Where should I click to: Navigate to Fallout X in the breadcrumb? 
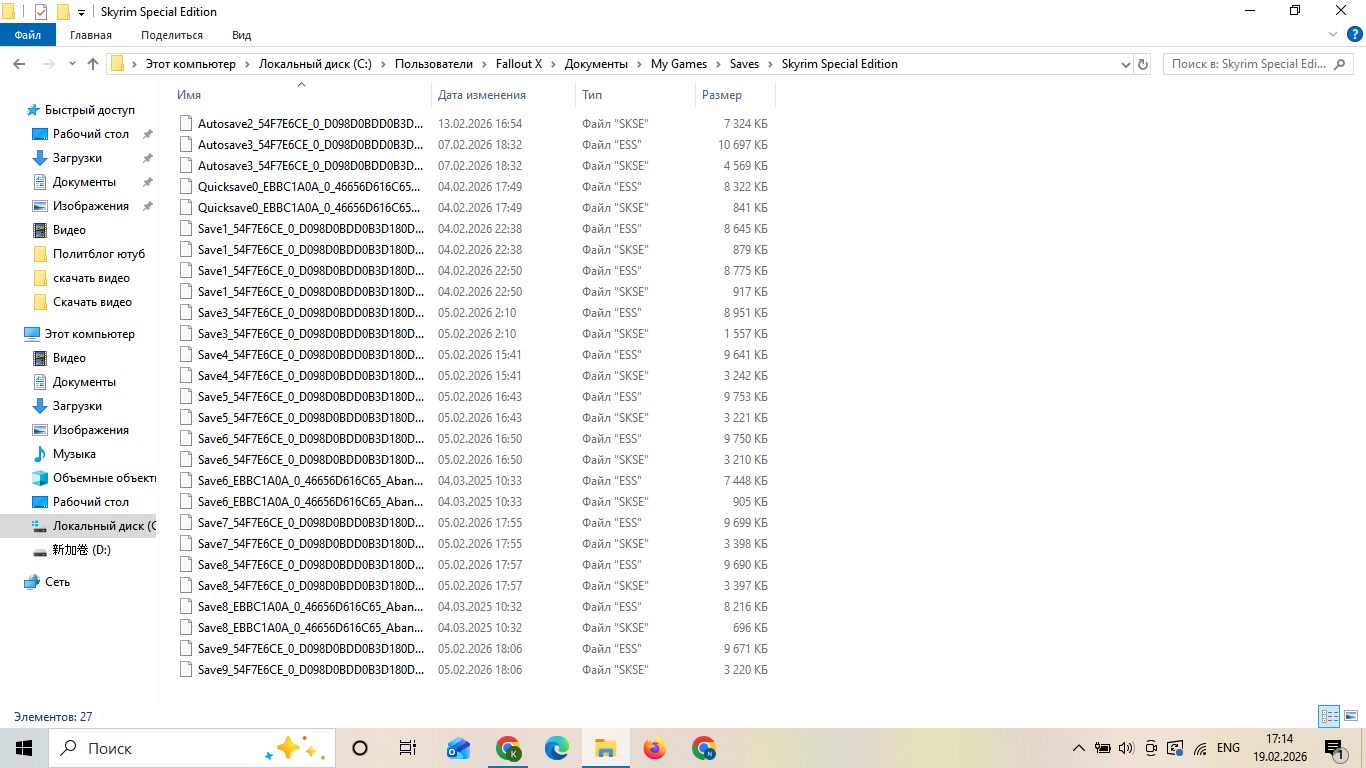(519, 64)
